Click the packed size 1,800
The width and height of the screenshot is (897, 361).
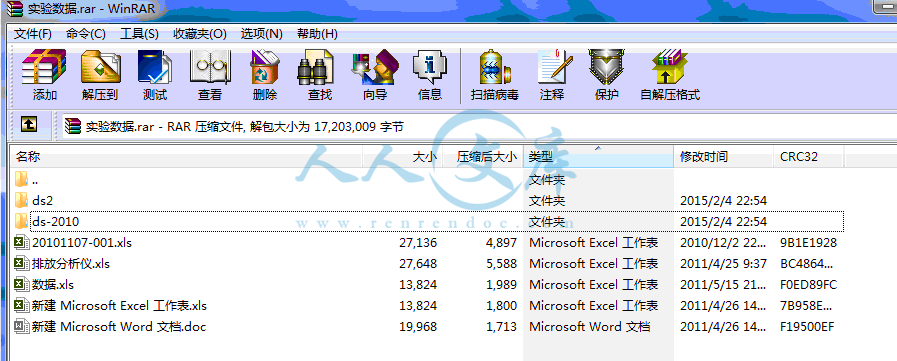click(x=501, y=306)
